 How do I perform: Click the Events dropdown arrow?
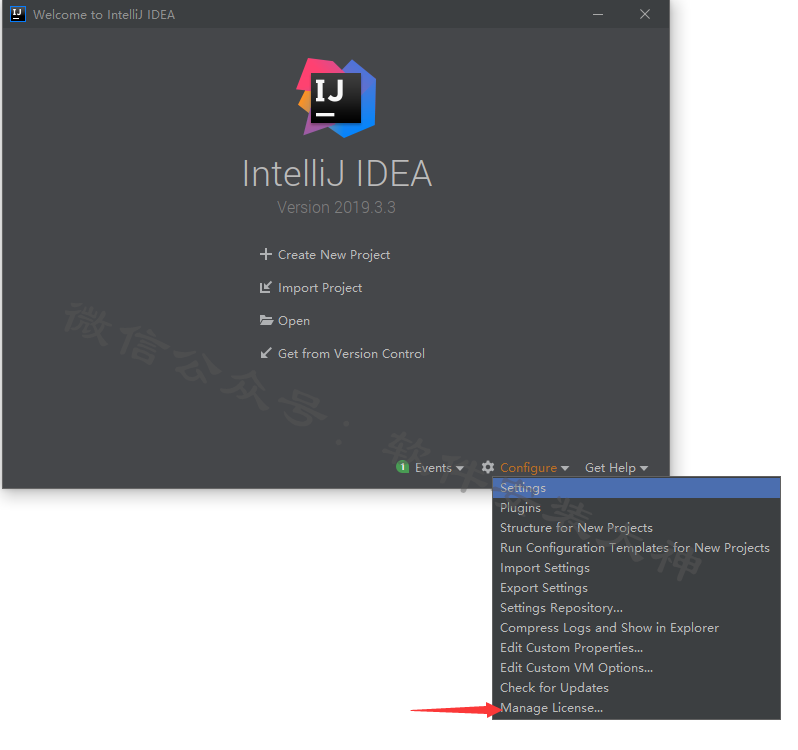pyautogui.click(x=460, y=468)
